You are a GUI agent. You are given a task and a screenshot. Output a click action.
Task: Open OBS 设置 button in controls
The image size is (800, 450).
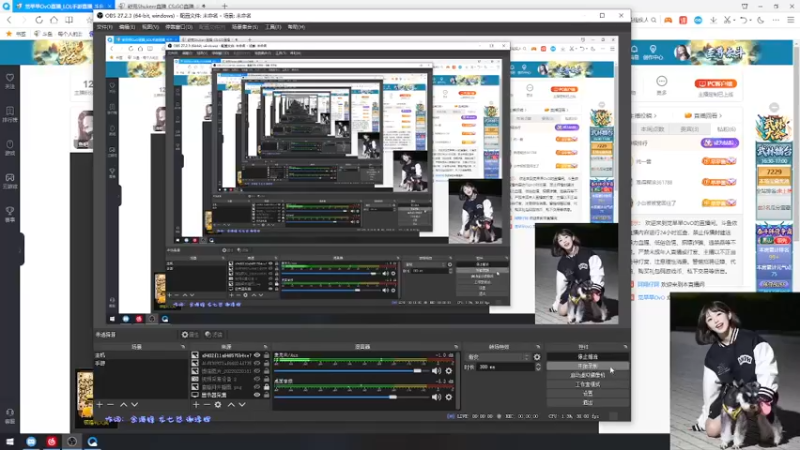pyautogui.click(x=588, y=393)
